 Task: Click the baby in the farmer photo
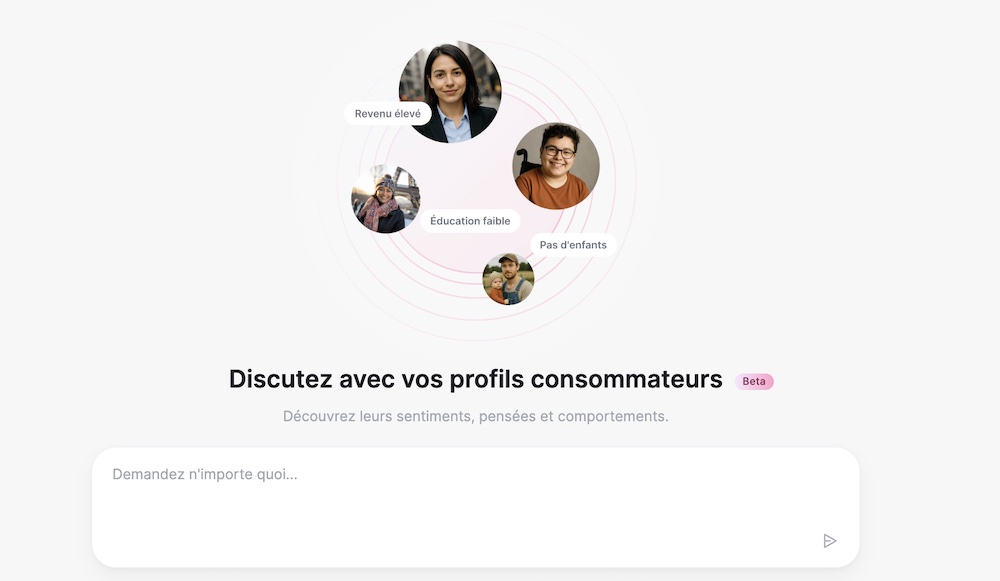(x=496, y=287)
